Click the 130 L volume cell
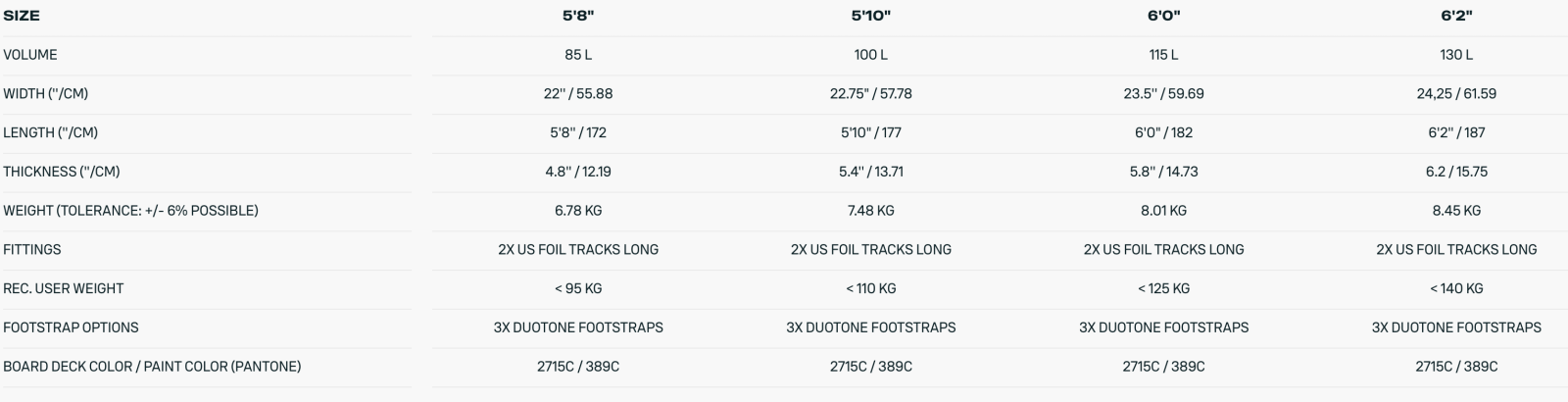This screenshot has height=402, width=1568. click(x=1456, y=55)
